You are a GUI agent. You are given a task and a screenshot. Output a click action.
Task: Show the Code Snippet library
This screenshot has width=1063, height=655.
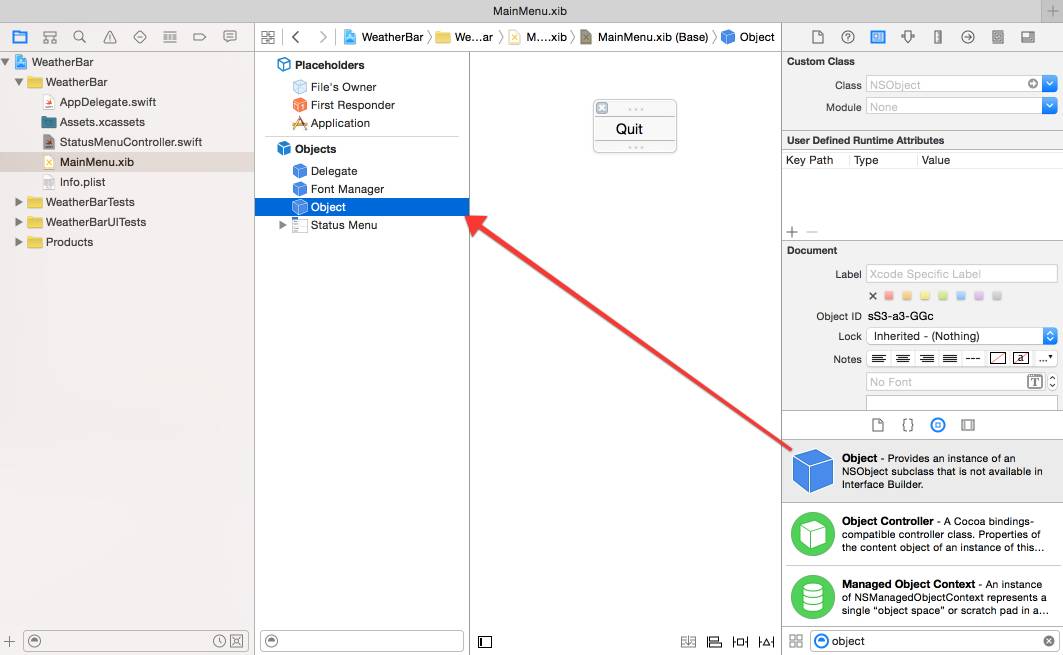[908, 425]
